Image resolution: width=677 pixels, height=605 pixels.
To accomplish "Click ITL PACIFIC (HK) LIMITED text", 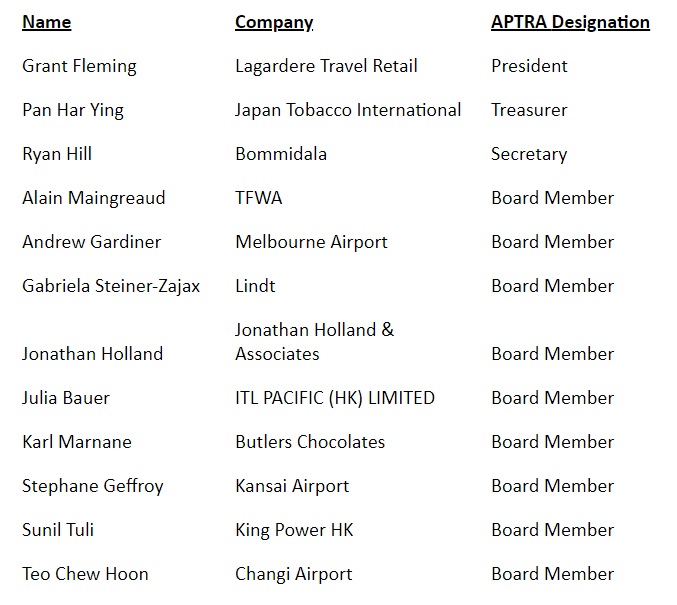I will [335, 398].
